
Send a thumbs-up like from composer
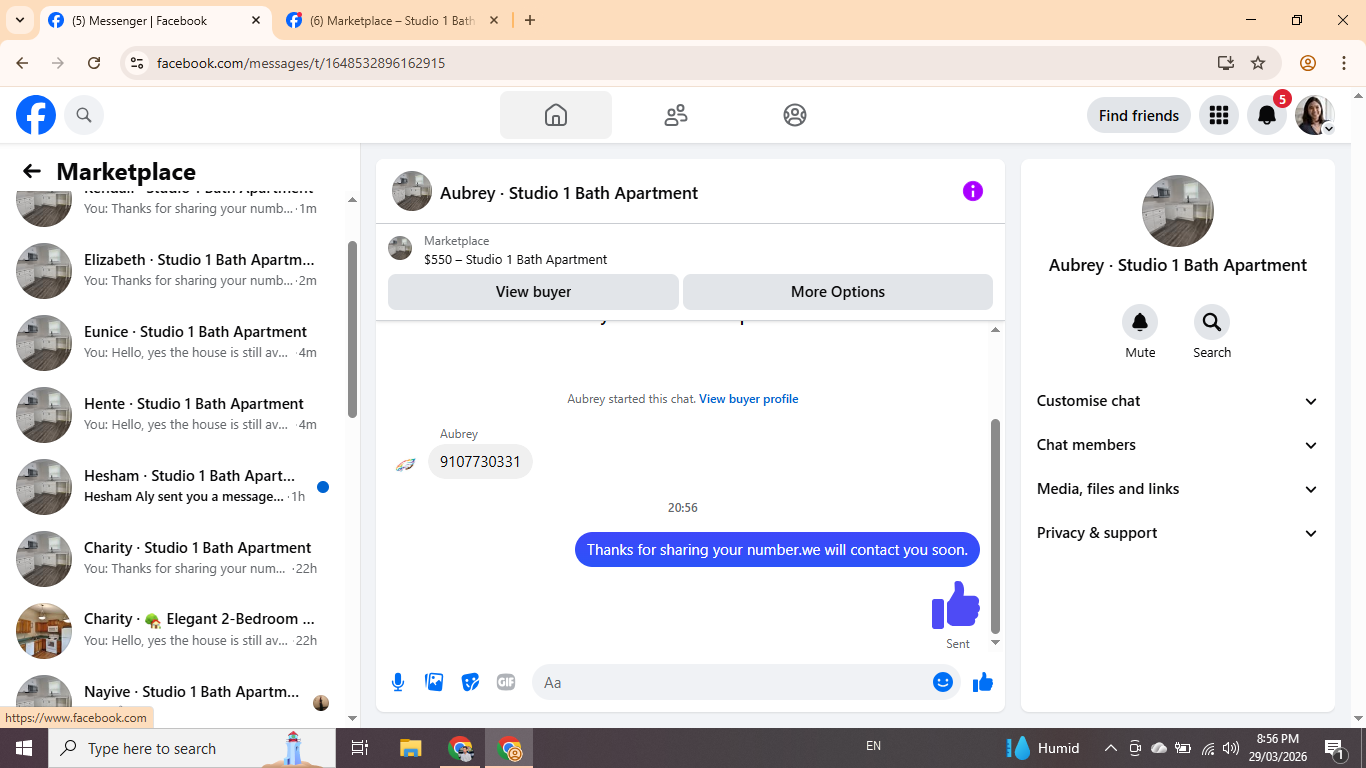[983, 682]
